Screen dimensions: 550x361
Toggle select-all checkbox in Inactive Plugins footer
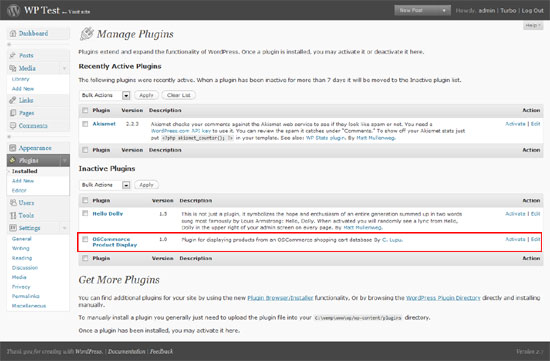(85, 258)
